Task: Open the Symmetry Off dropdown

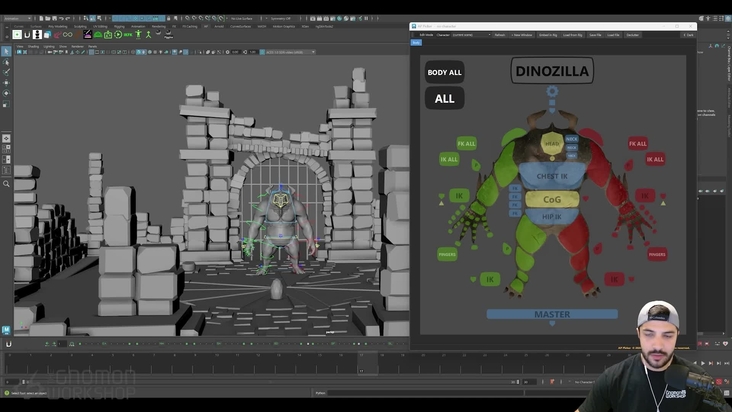Action: (x=282, y=19)
